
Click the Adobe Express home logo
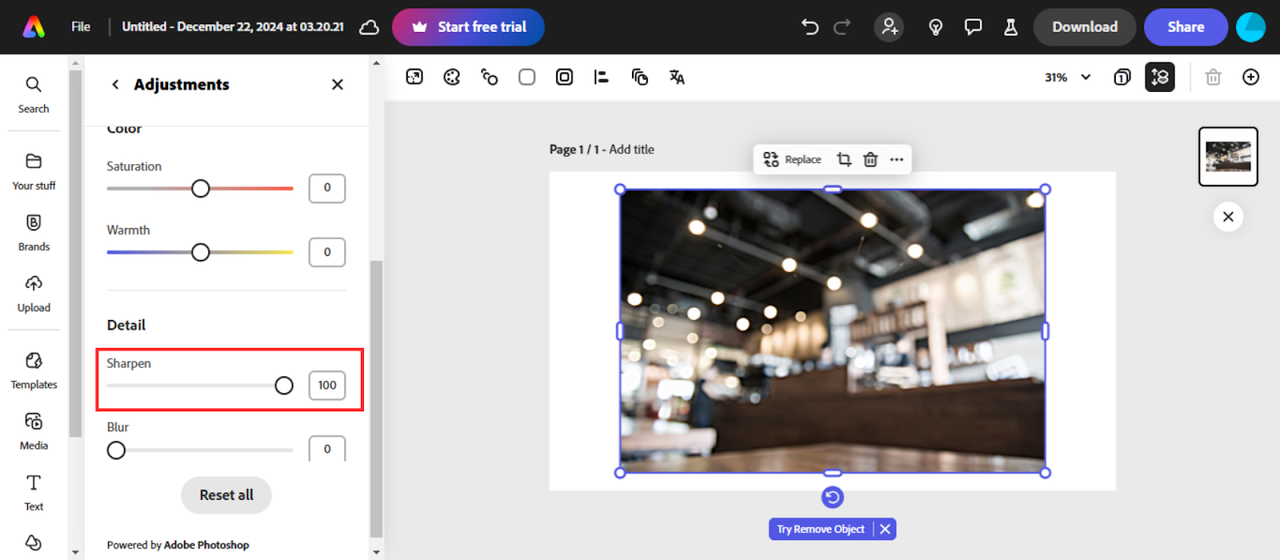(34, 27)
